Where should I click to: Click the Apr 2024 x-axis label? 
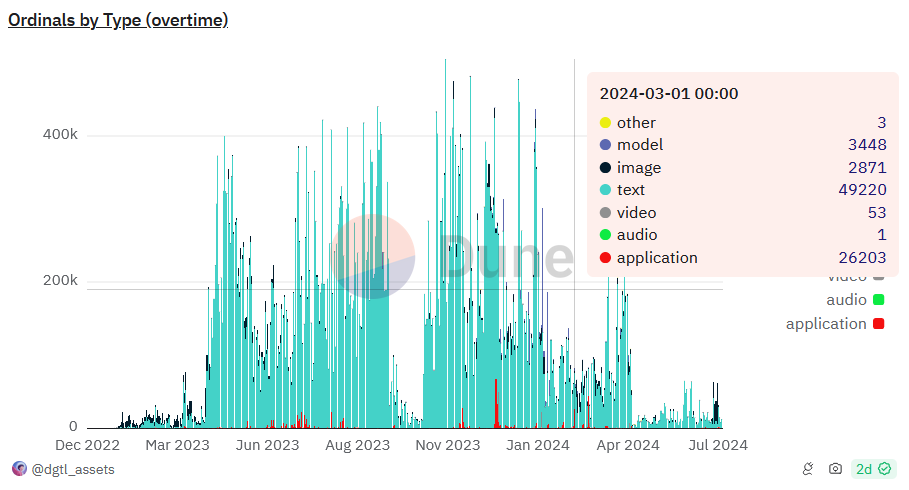[628, 445]
